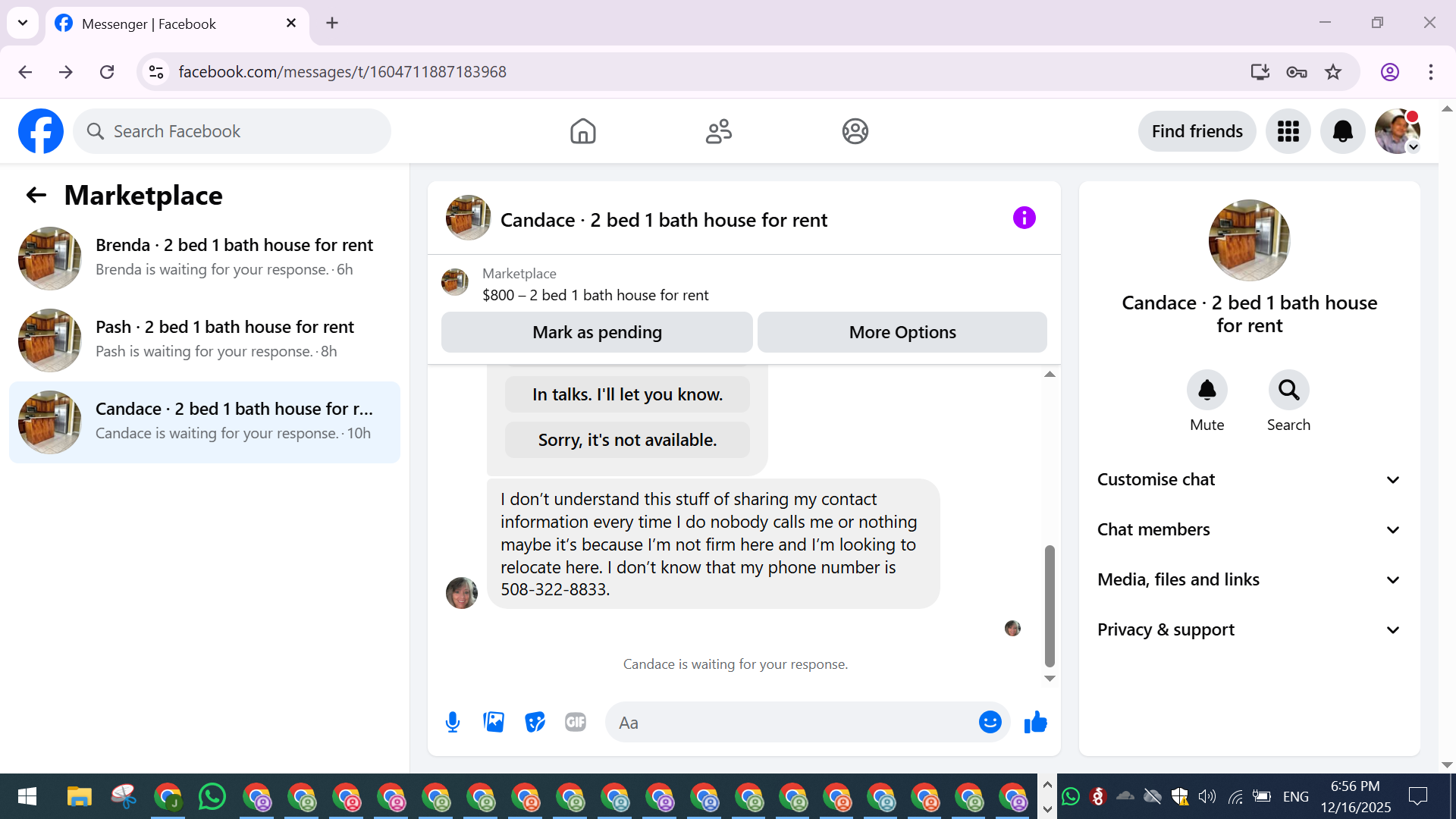Switch the ENG input language
The image size is (1456, 819).
[x=1295, y=796]
